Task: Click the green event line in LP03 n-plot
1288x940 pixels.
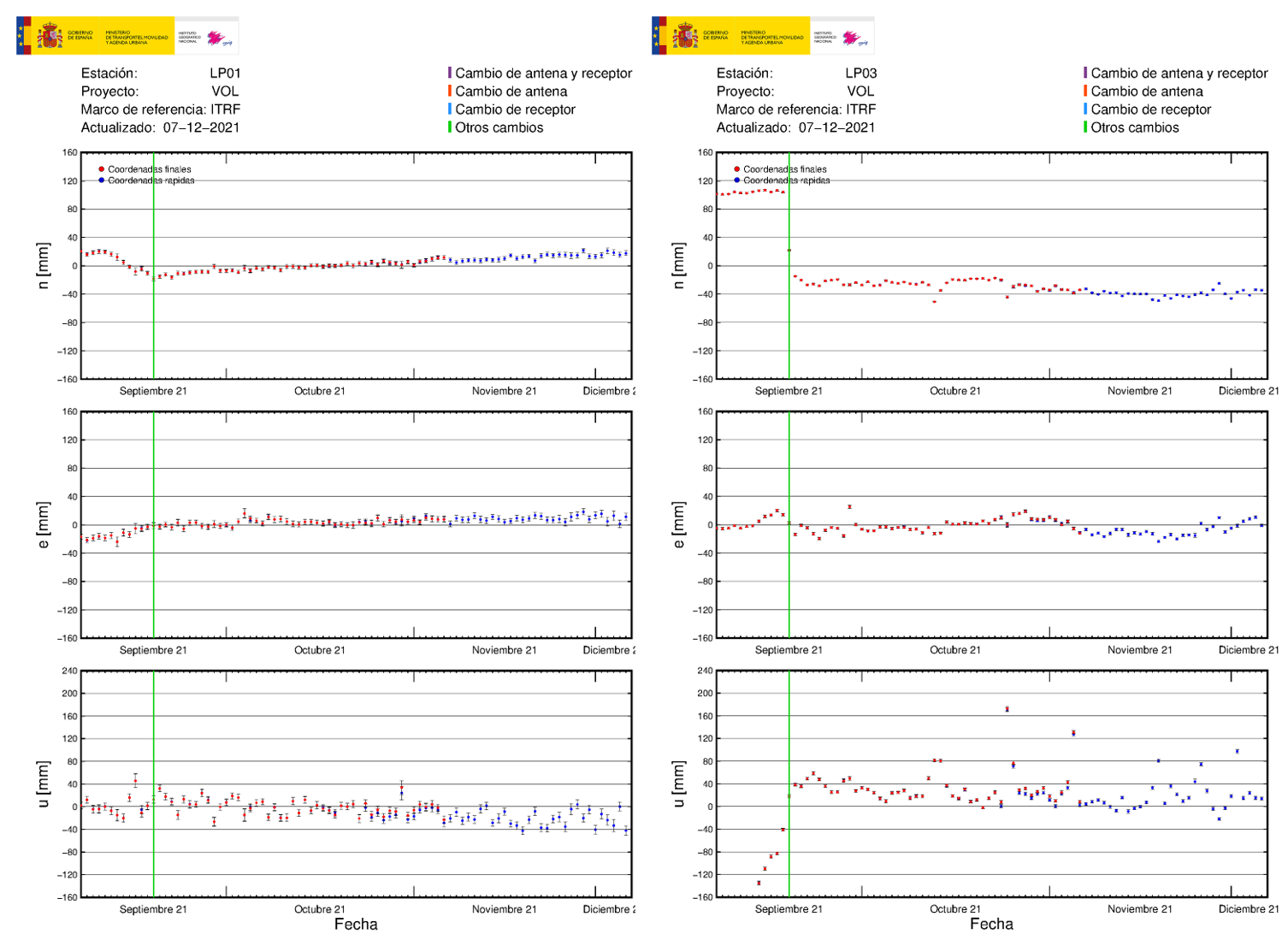Action: coord(788,265)
